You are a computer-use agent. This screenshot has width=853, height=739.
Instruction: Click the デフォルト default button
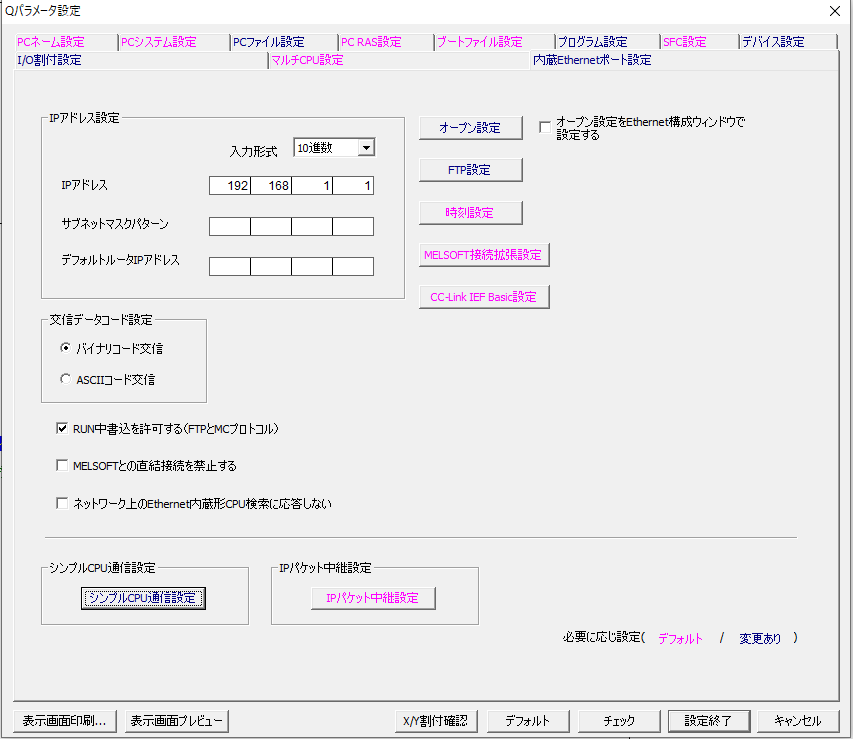click(x=527, y=720)
